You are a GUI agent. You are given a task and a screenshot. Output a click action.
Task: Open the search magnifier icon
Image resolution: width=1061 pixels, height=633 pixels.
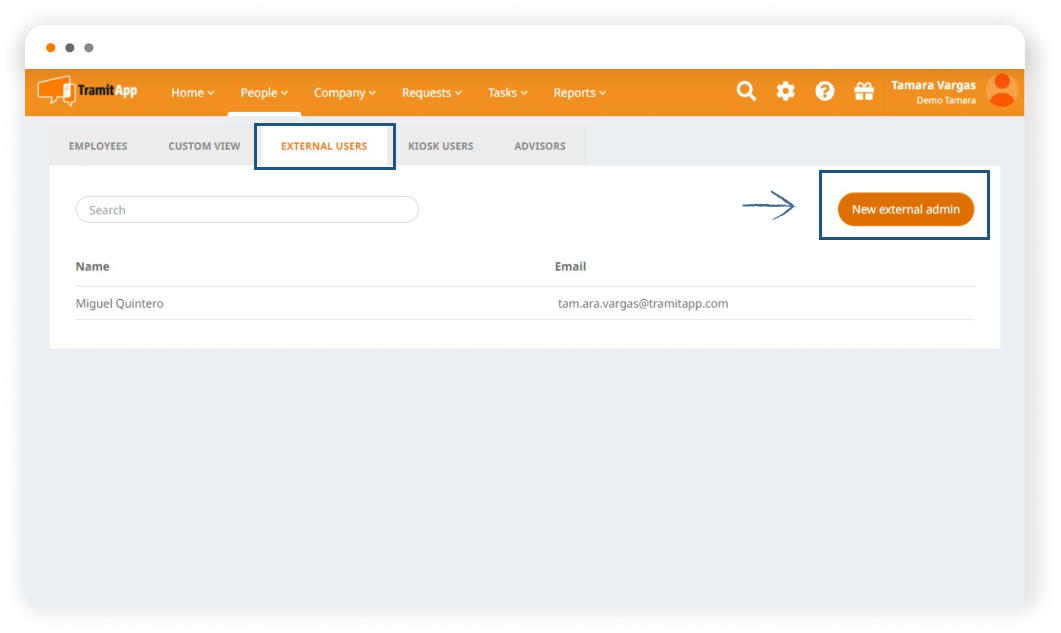(x=746, y=91)
